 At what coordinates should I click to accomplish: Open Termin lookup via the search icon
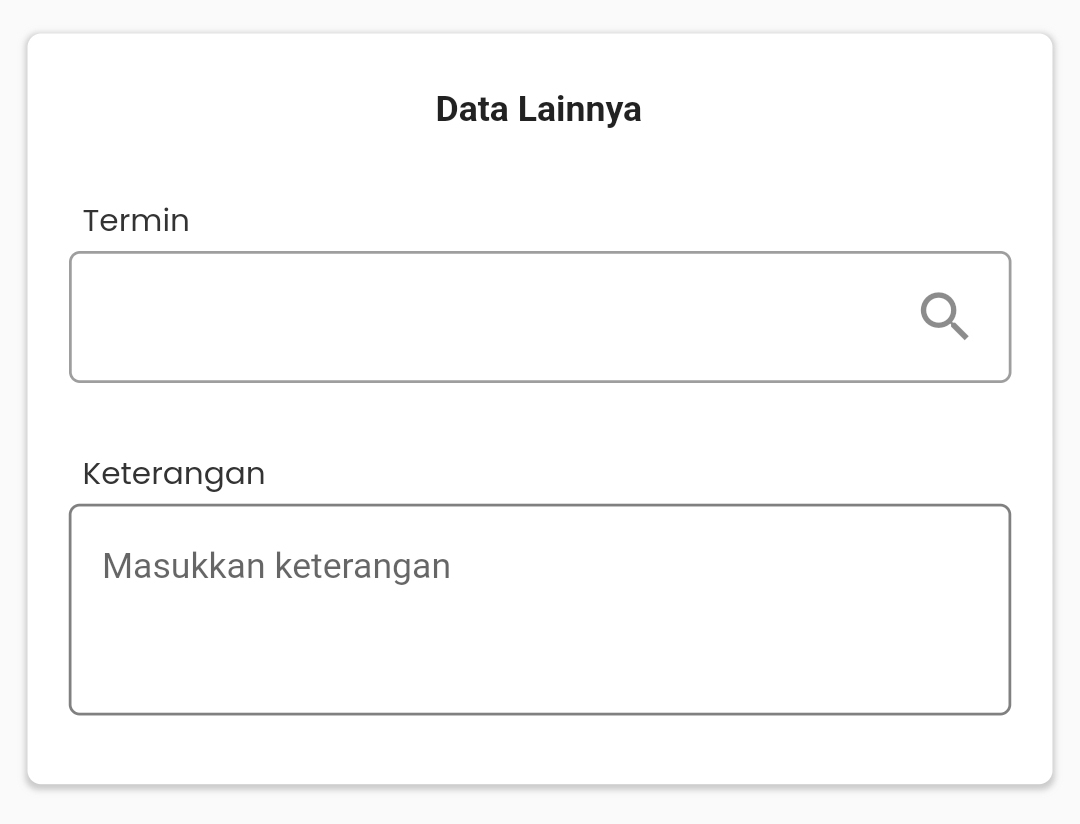(944, 316)
